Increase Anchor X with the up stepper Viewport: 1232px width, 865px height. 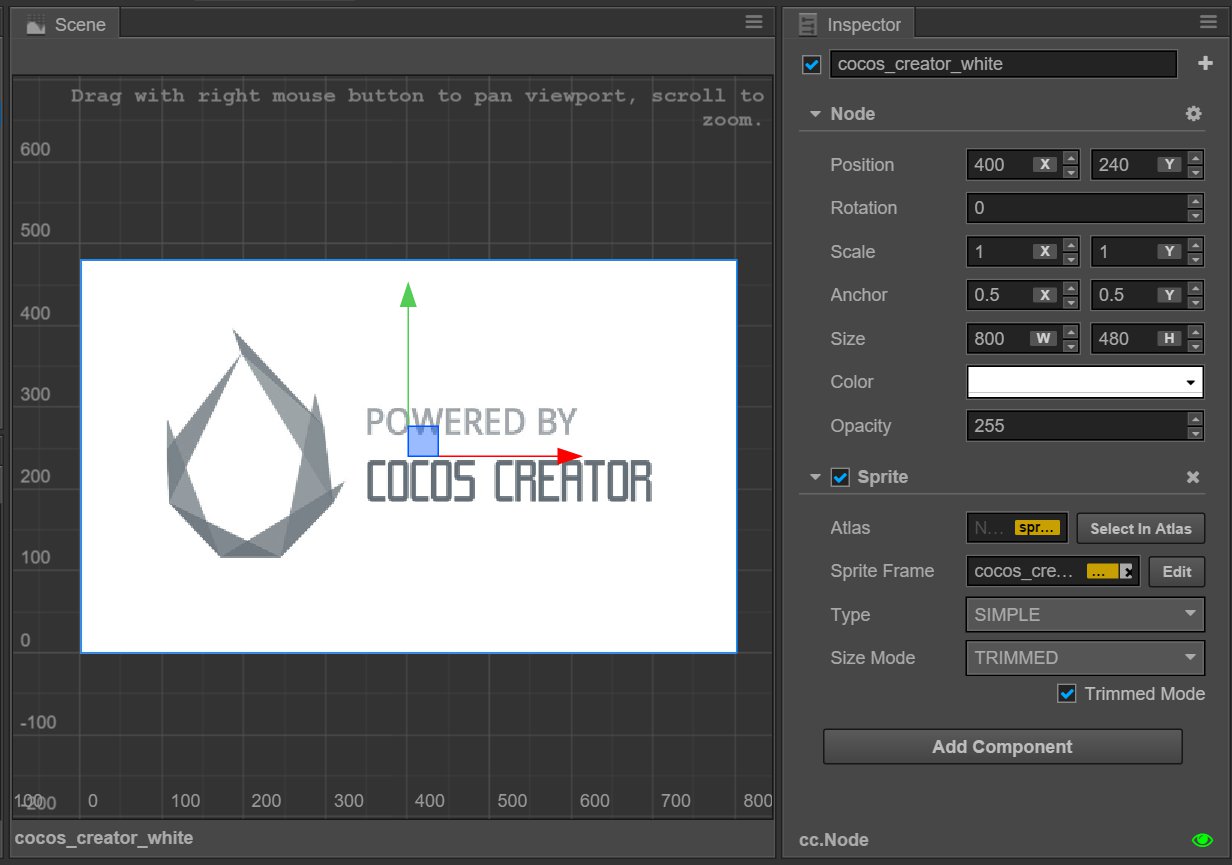(x=1071, y=287)
